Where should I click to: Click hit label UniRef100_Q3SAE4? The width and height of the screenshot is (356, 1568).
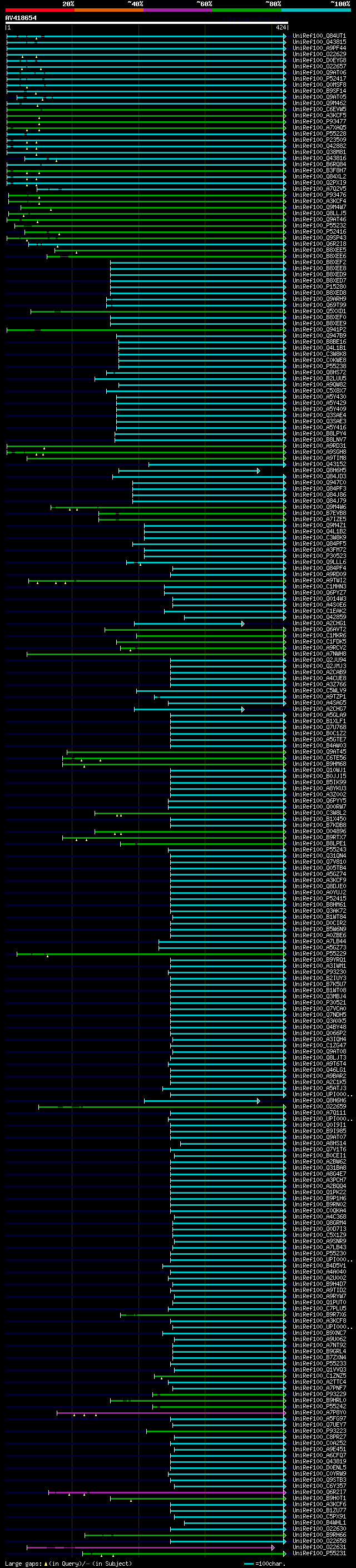click(x=319, y=415)
